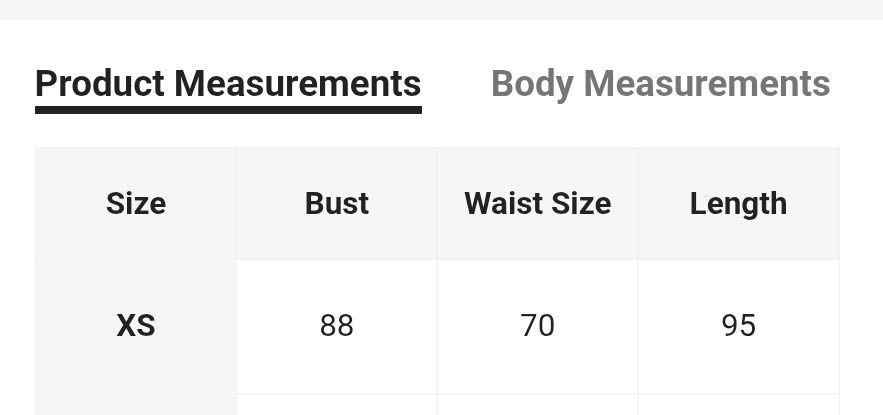Click the Size column header

pos(136,203)
